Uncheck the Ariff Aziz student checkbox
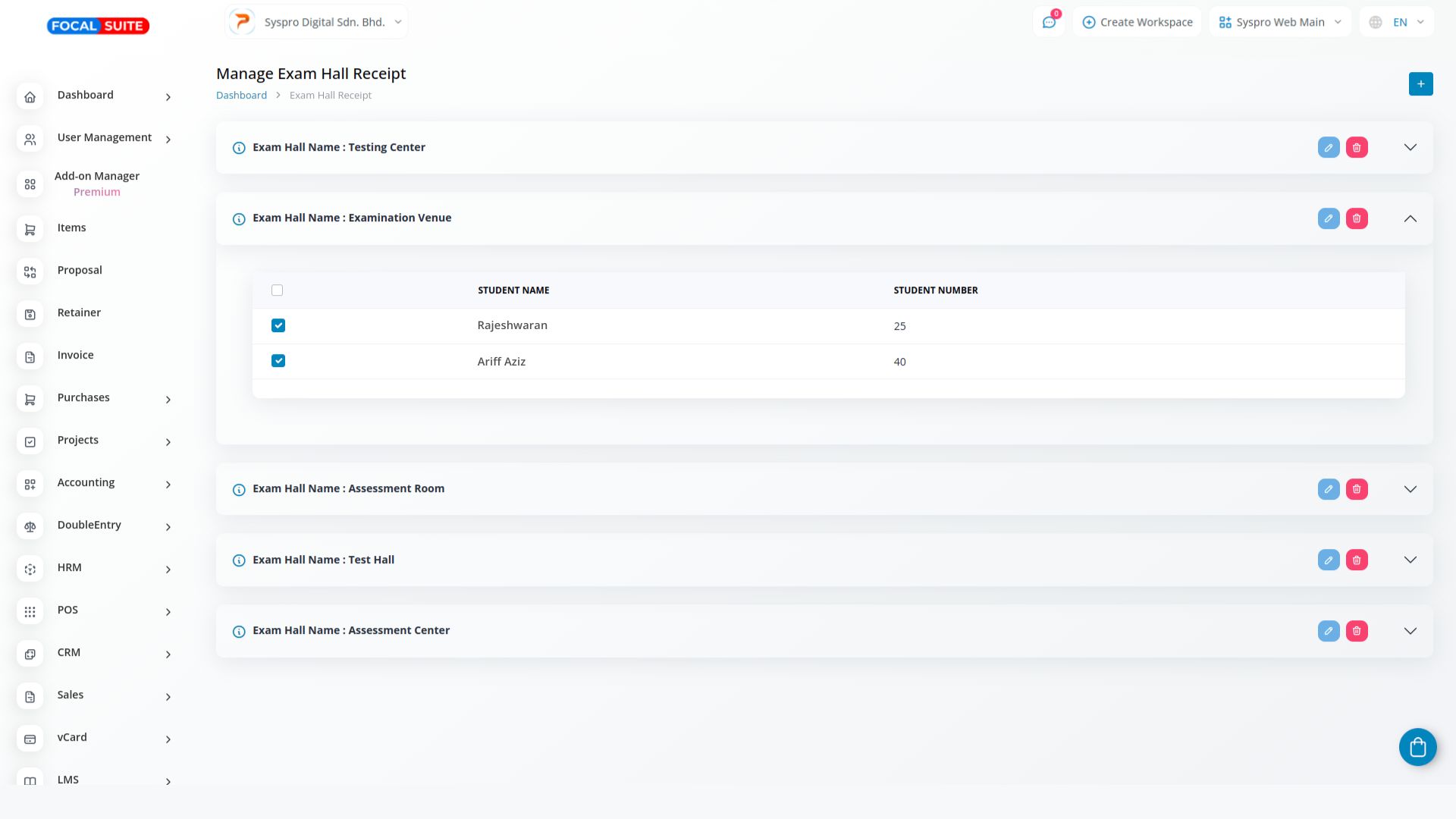This screenshot has width=1456, height=819. tap(278, 361)
